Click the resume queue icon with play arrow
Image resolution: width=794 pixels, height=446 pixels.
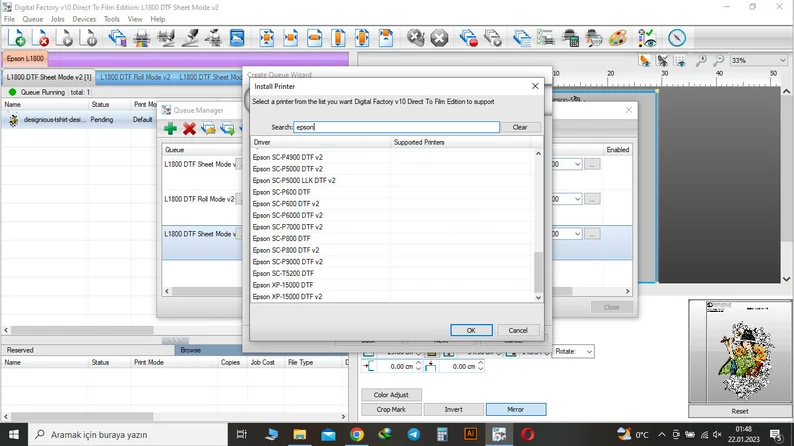point(492,38)
